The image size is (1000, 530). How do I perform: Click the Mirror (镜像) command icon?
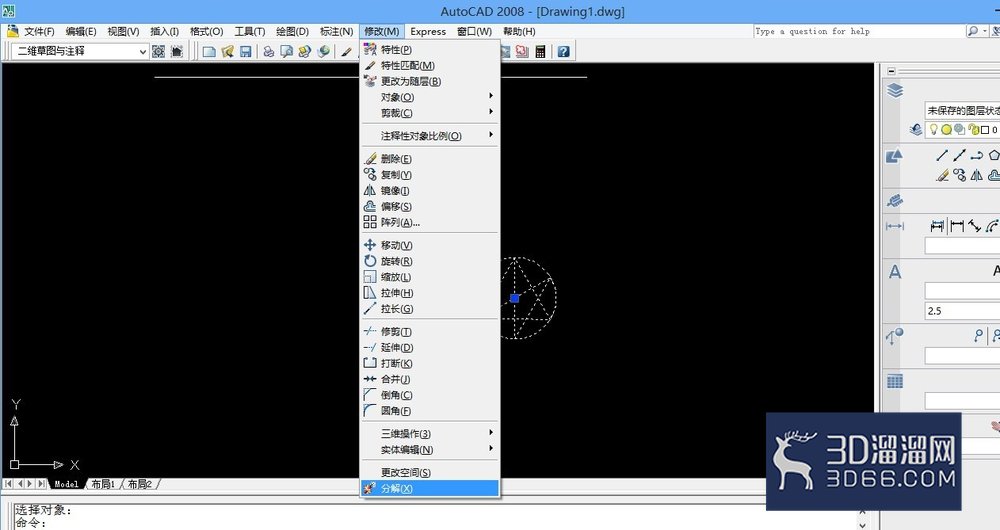coord(370,190)
